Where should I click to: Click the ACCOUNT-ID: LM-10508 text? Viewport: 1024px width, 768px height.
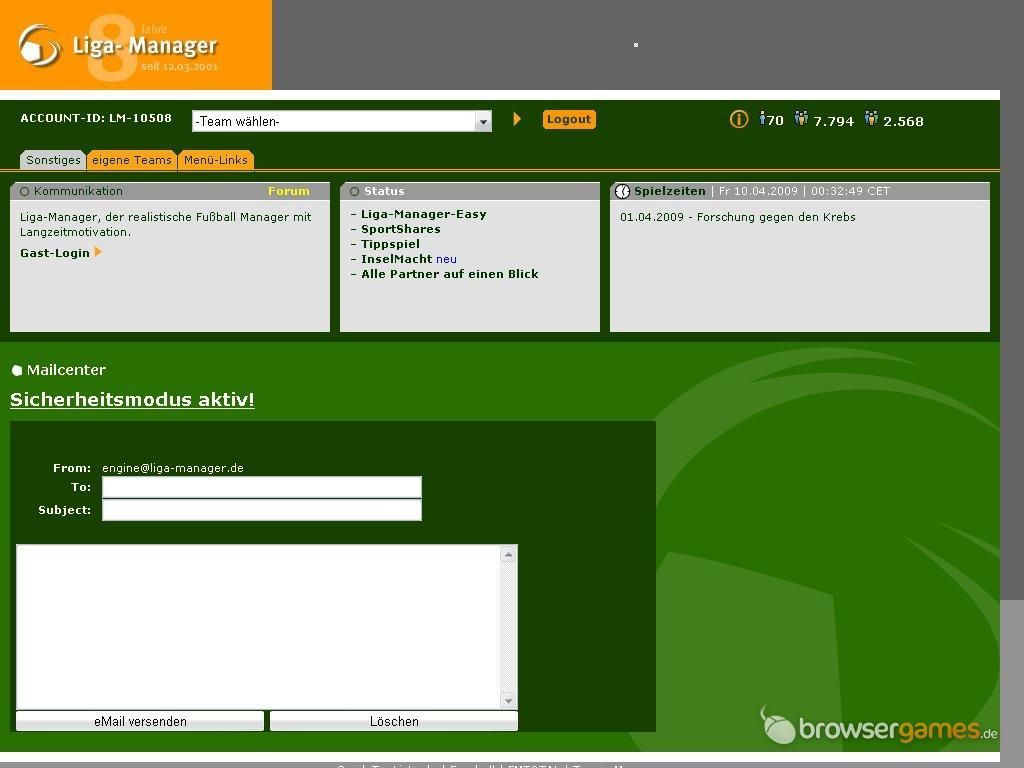tap(96, 118)
